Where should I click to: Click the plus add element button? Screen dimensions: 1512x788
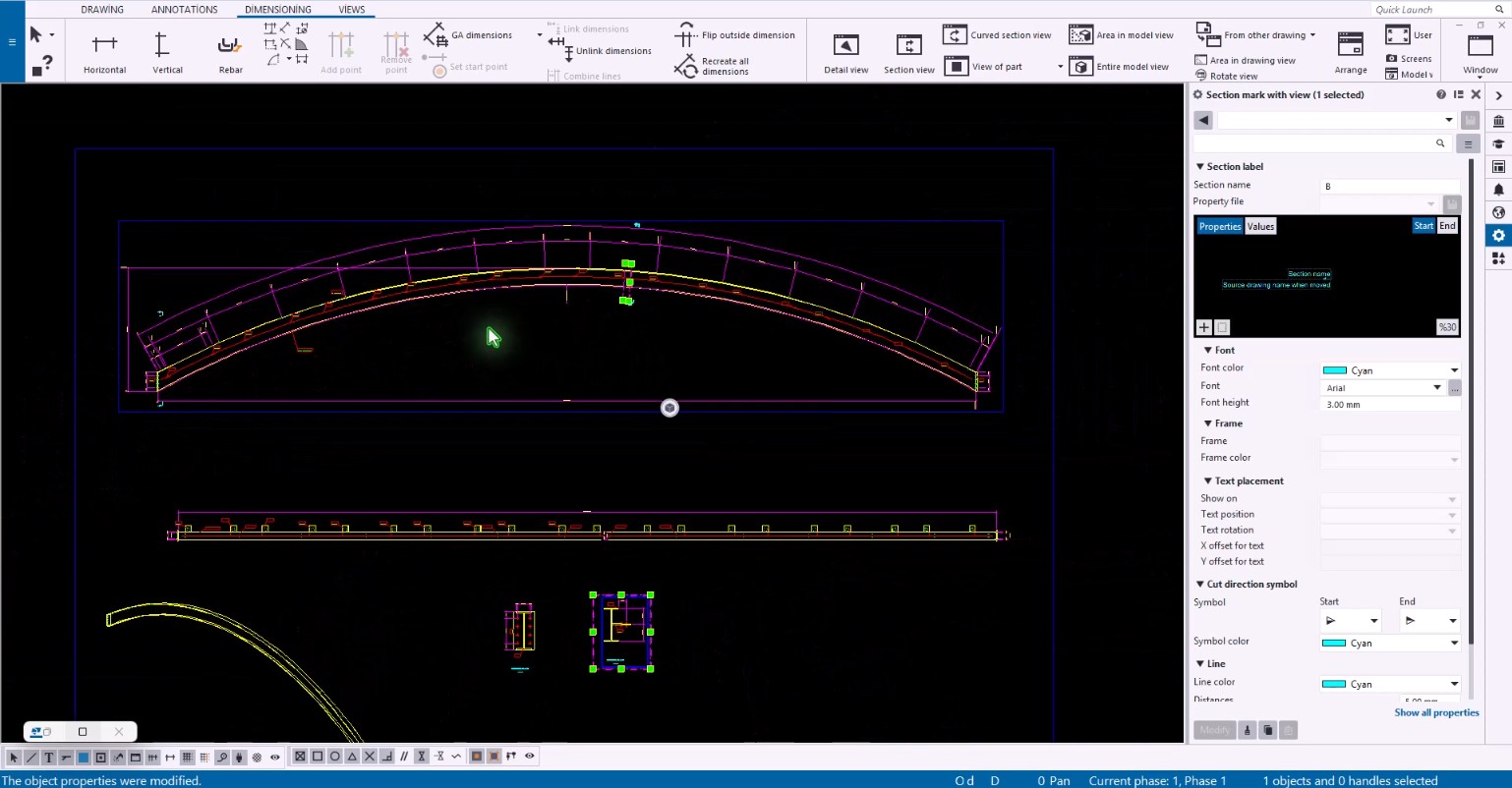point(1203,327)
